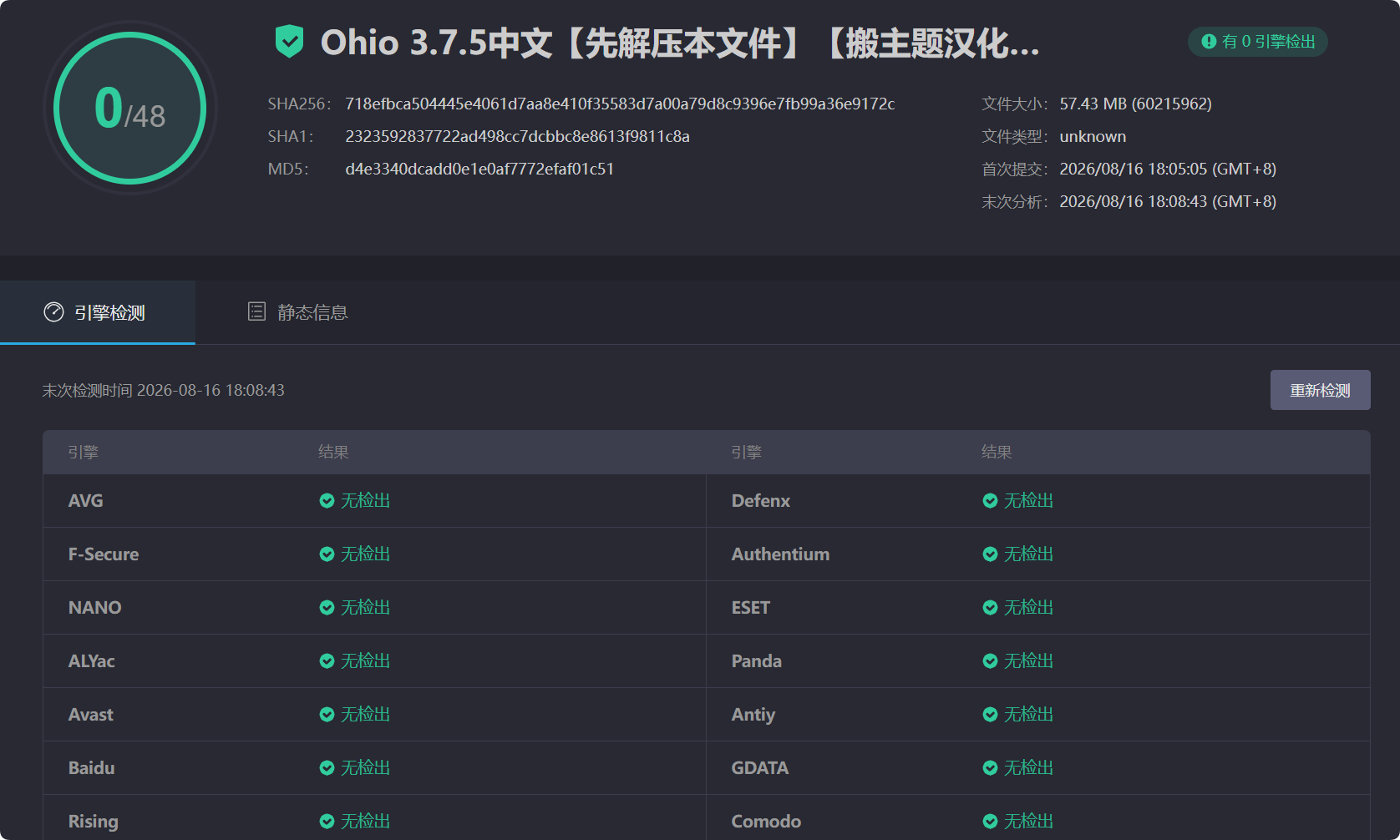Click the last analysis time in header
The image size is (1400, 840).
tap(1168, 201)
